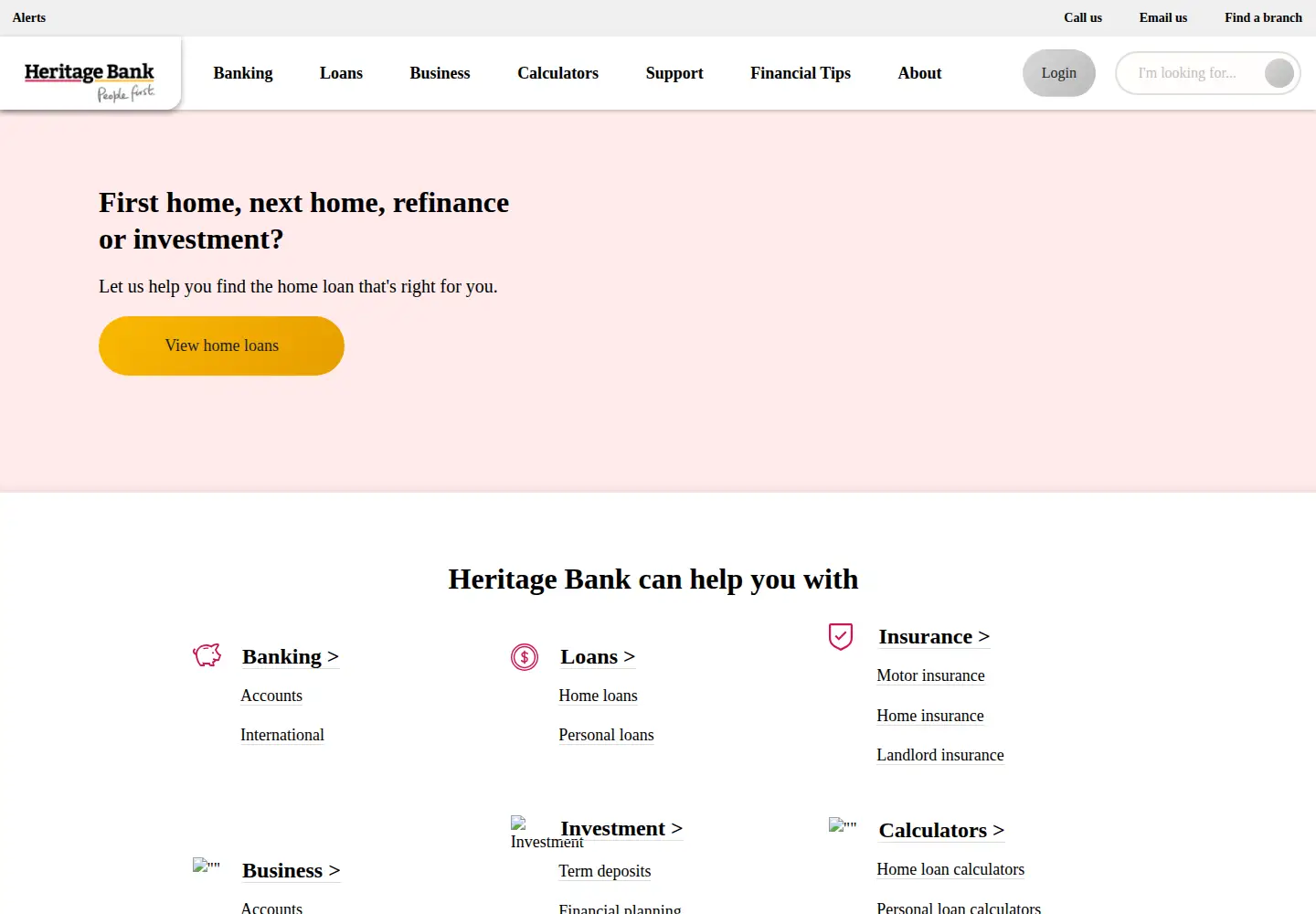1316x914 pixels.
Task: Open the Banking menu in navigation bar
Action: (243, 73)
